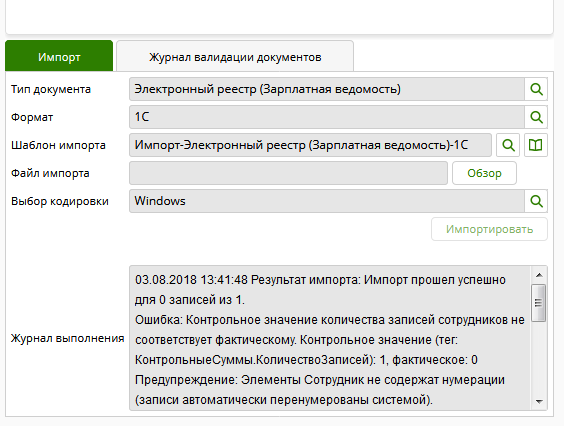This screenshot has width=564, height=429.
Task: Click the empty Файл импорта field
Action: click(x=288, y=173)
